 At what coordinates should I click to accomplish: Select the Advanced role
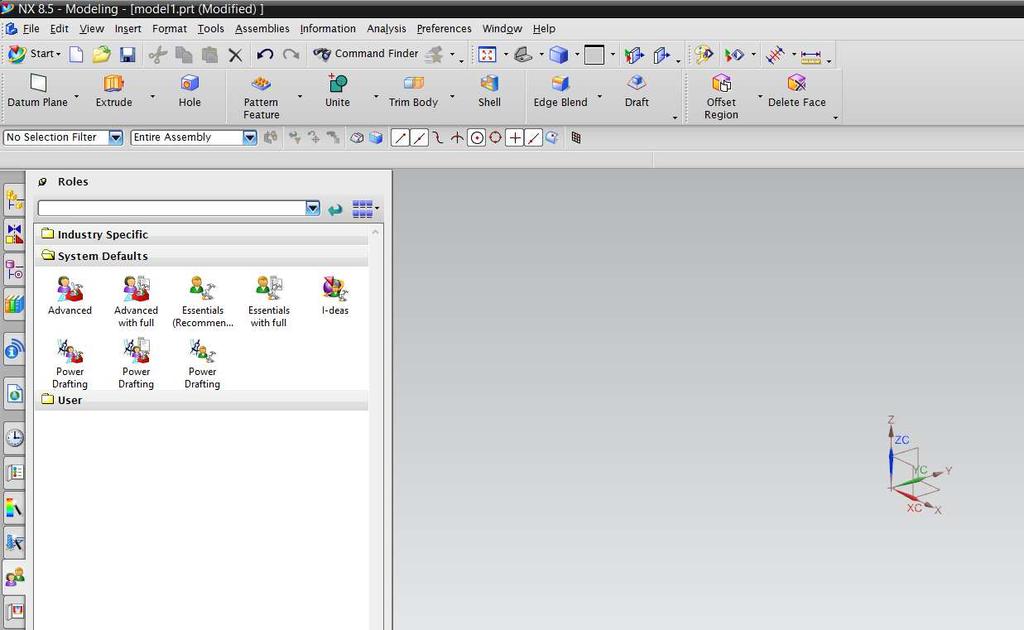coord(70,296)
